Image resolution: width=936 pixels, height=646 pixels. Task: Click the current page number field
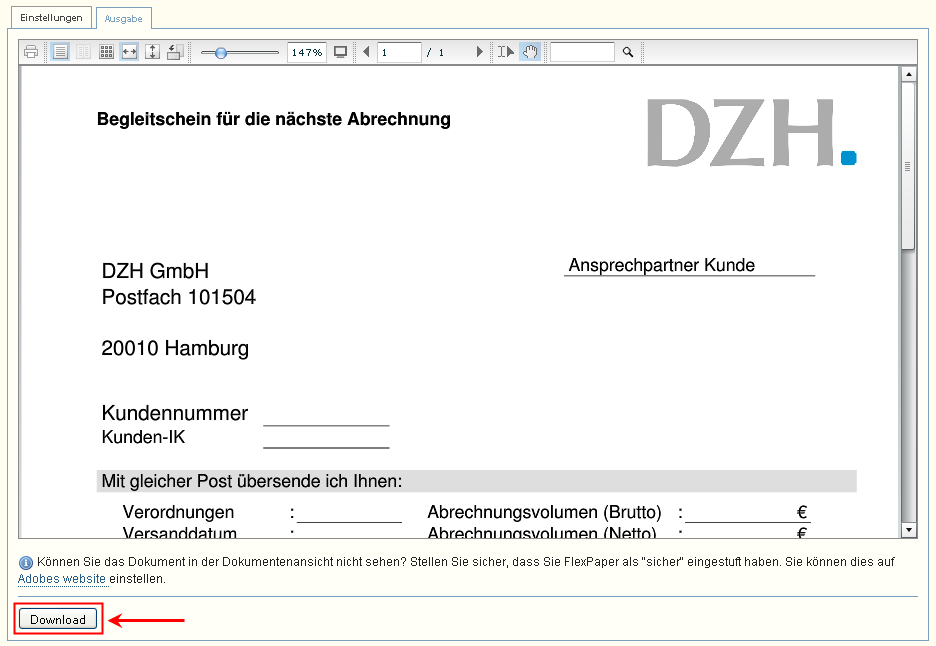point(399,53)
